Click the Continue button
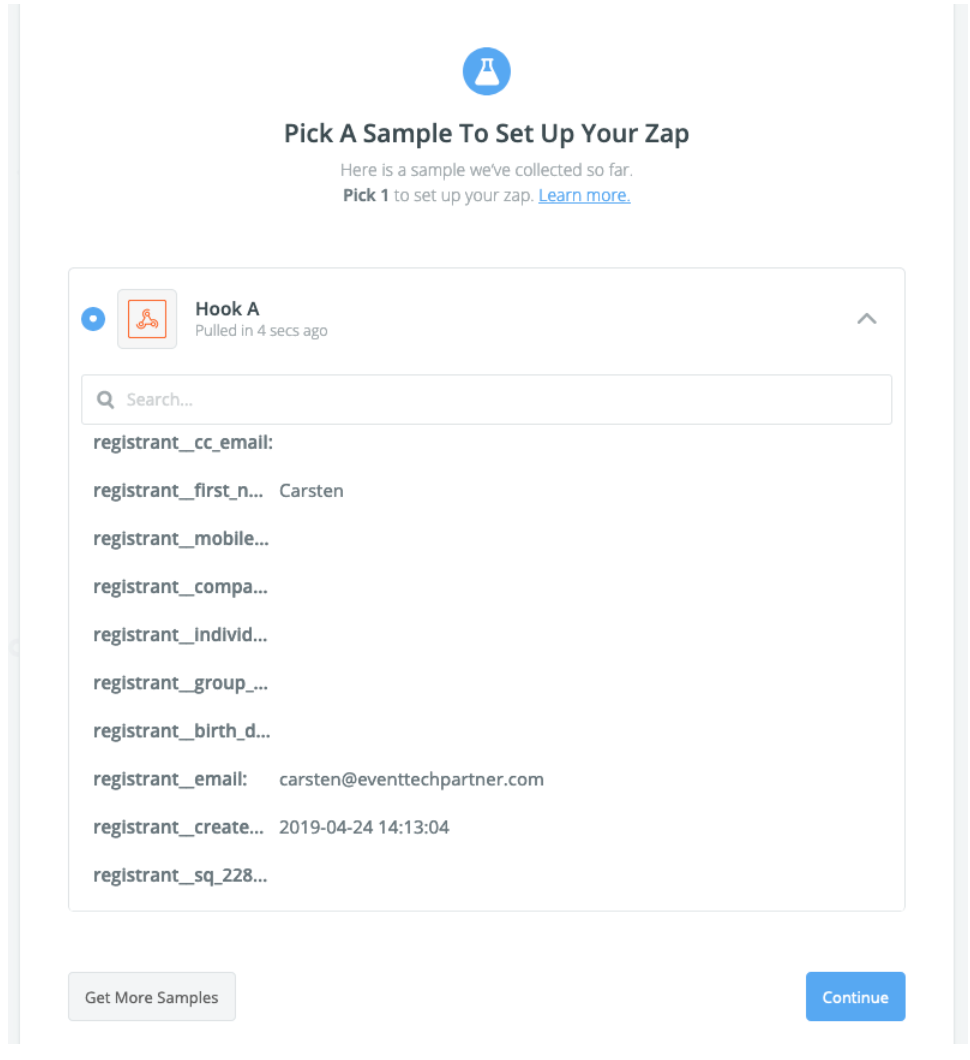Image resolution: width=970 pixels, height=1060 pixels. click(855, 996)
